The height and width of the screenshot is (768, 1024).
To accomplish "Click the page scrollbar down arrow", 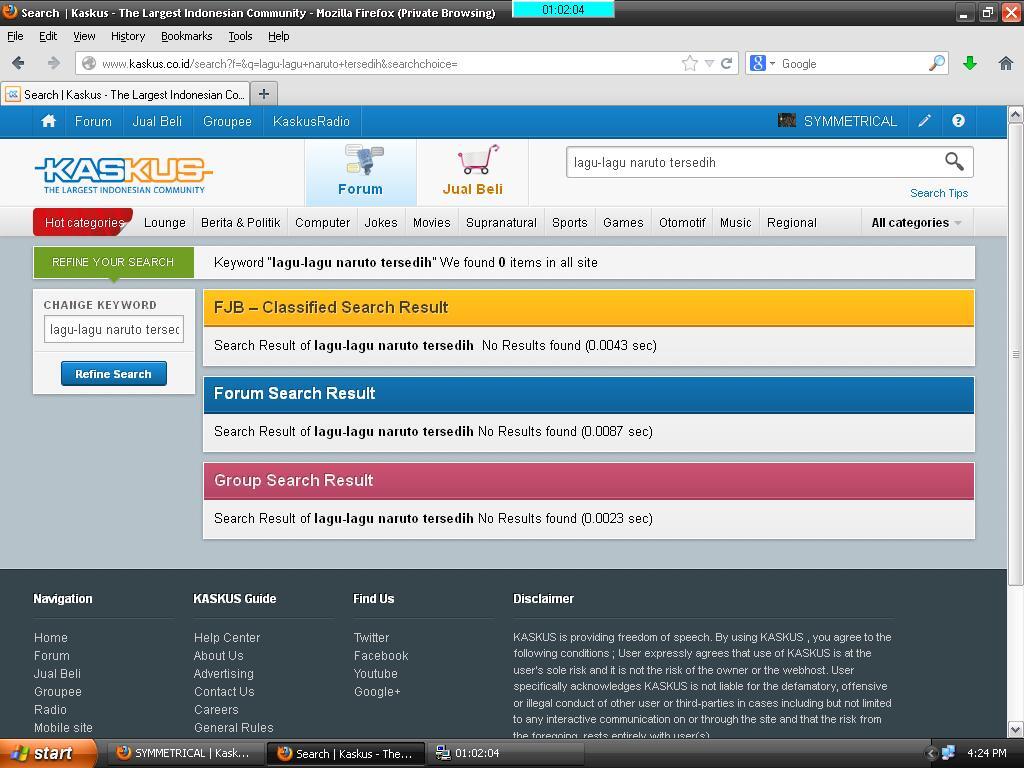I will coord(1016,729).
